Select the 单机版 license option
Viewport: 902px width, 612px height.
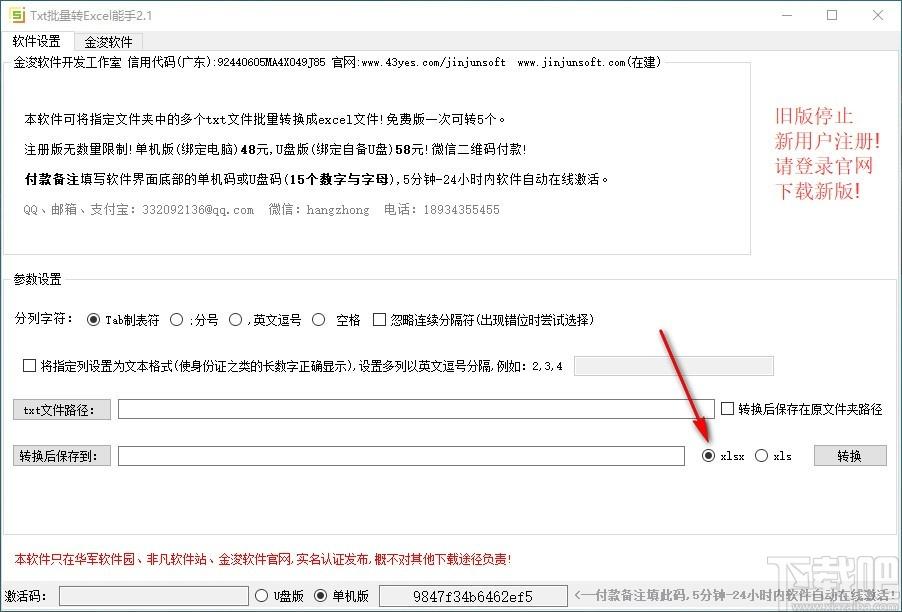[341, 596]
